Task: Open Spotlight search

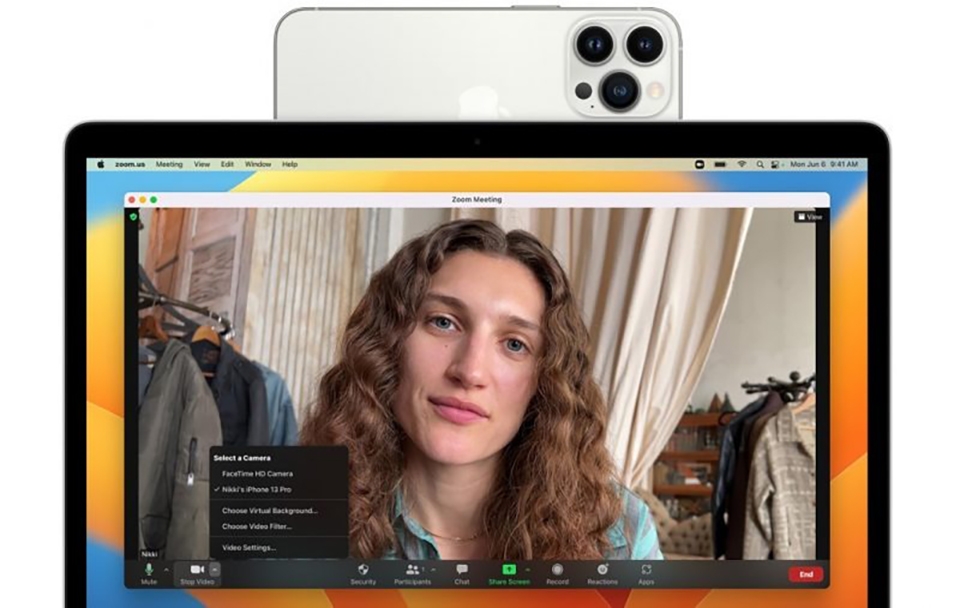Action: click(760, 164)
